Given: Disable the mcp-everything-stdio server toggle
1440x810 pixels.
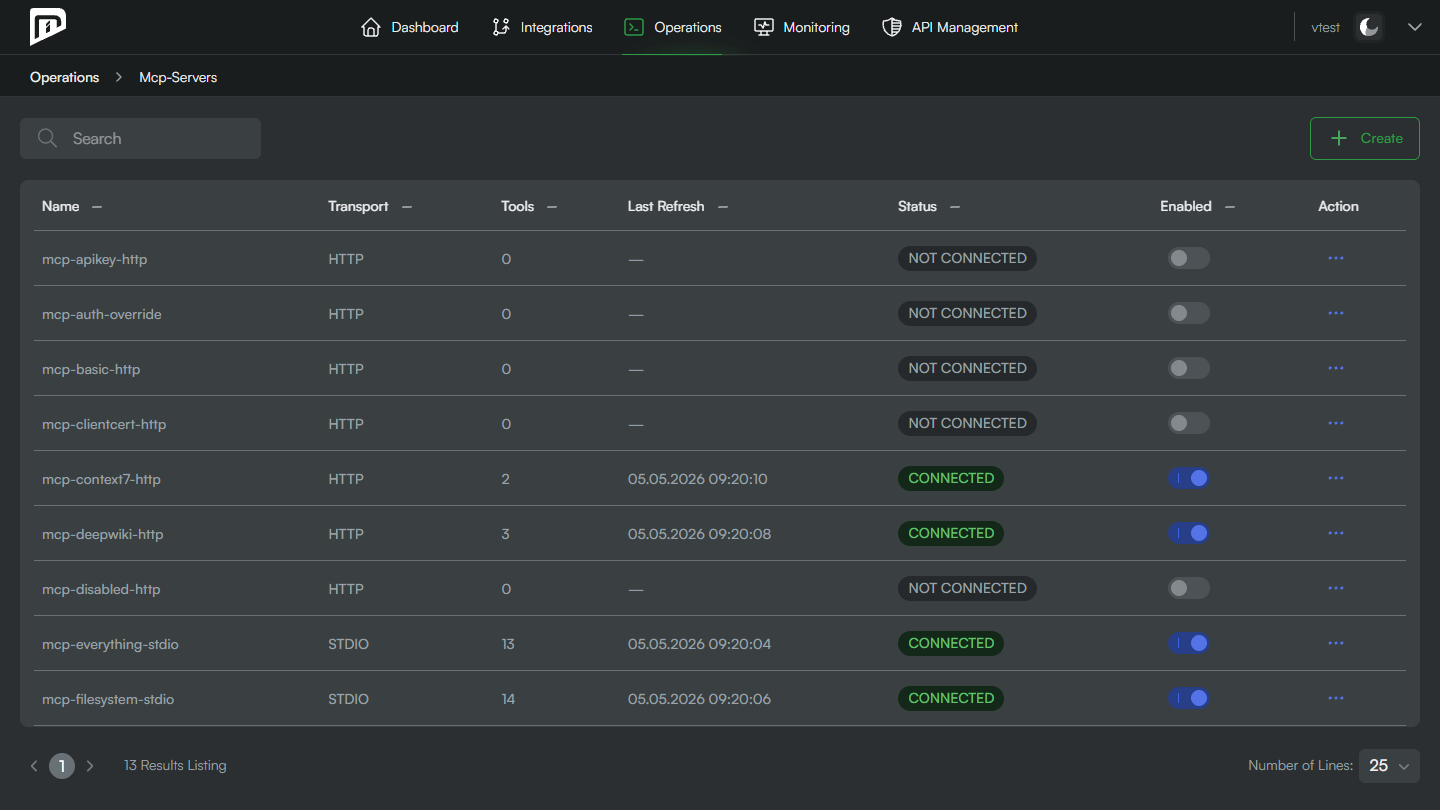Looking at the screenshot, I should click(x=1189, y=643).
